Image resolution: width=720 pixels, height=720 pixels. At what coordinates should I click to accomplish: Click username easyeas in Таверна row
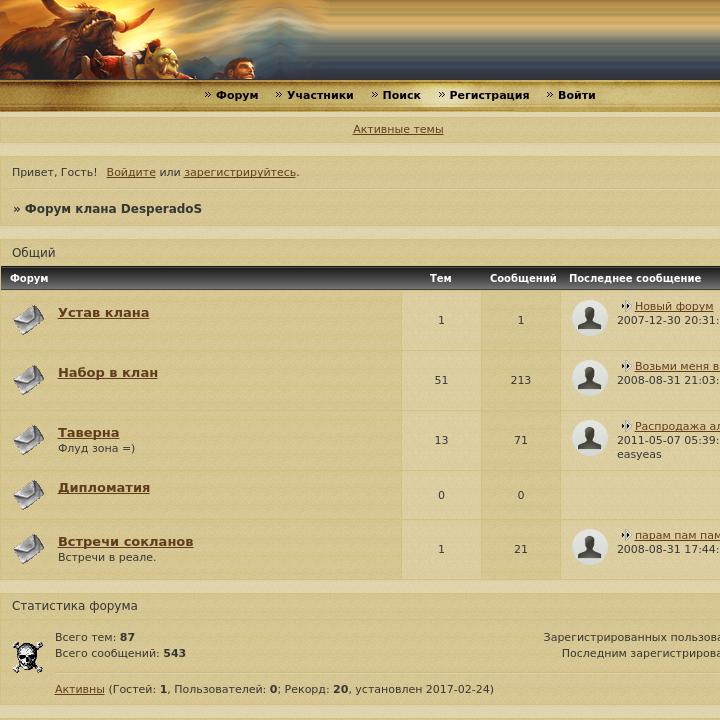(639, 455)
